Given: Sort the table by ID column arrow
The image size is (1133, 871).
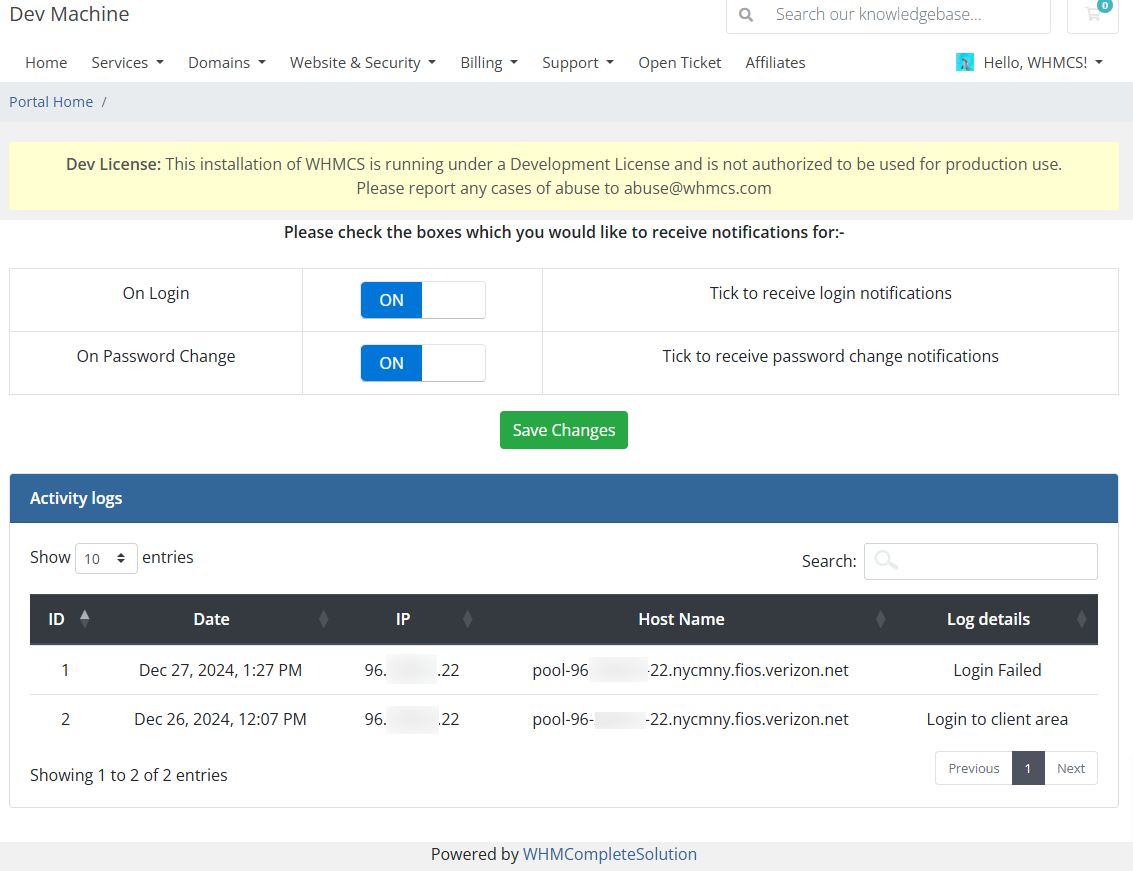Looking at the screenshot, I should pos(85,618).
